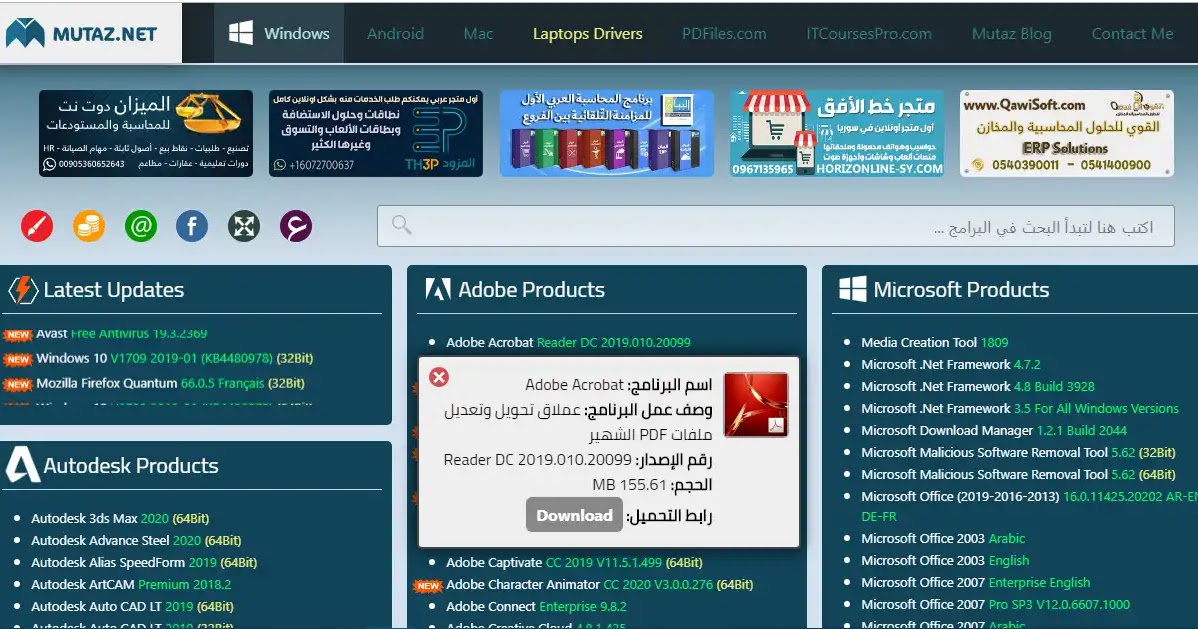Viewport: 1198px width, 629px height.
Task: Open the TH3P store banner ad
Action: [376, 133]
